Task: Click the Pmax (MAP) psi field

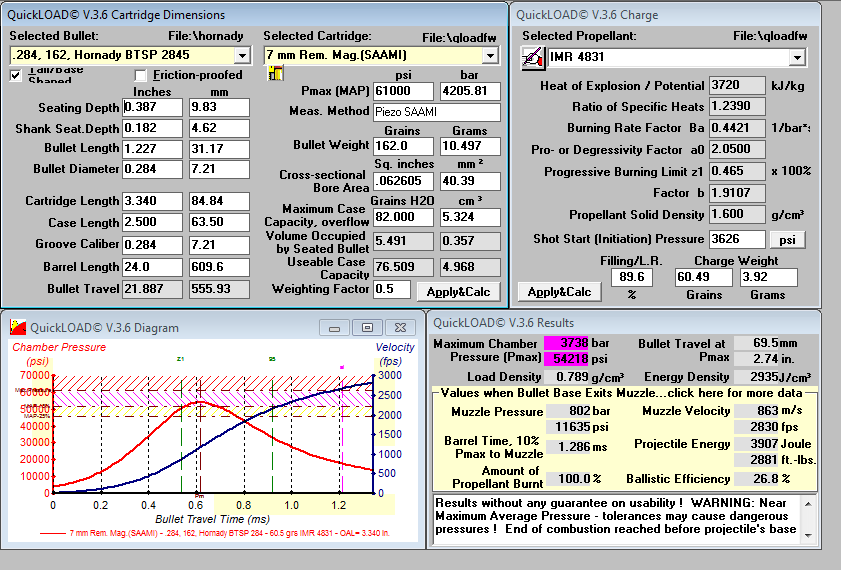Action: click(403, 91)
